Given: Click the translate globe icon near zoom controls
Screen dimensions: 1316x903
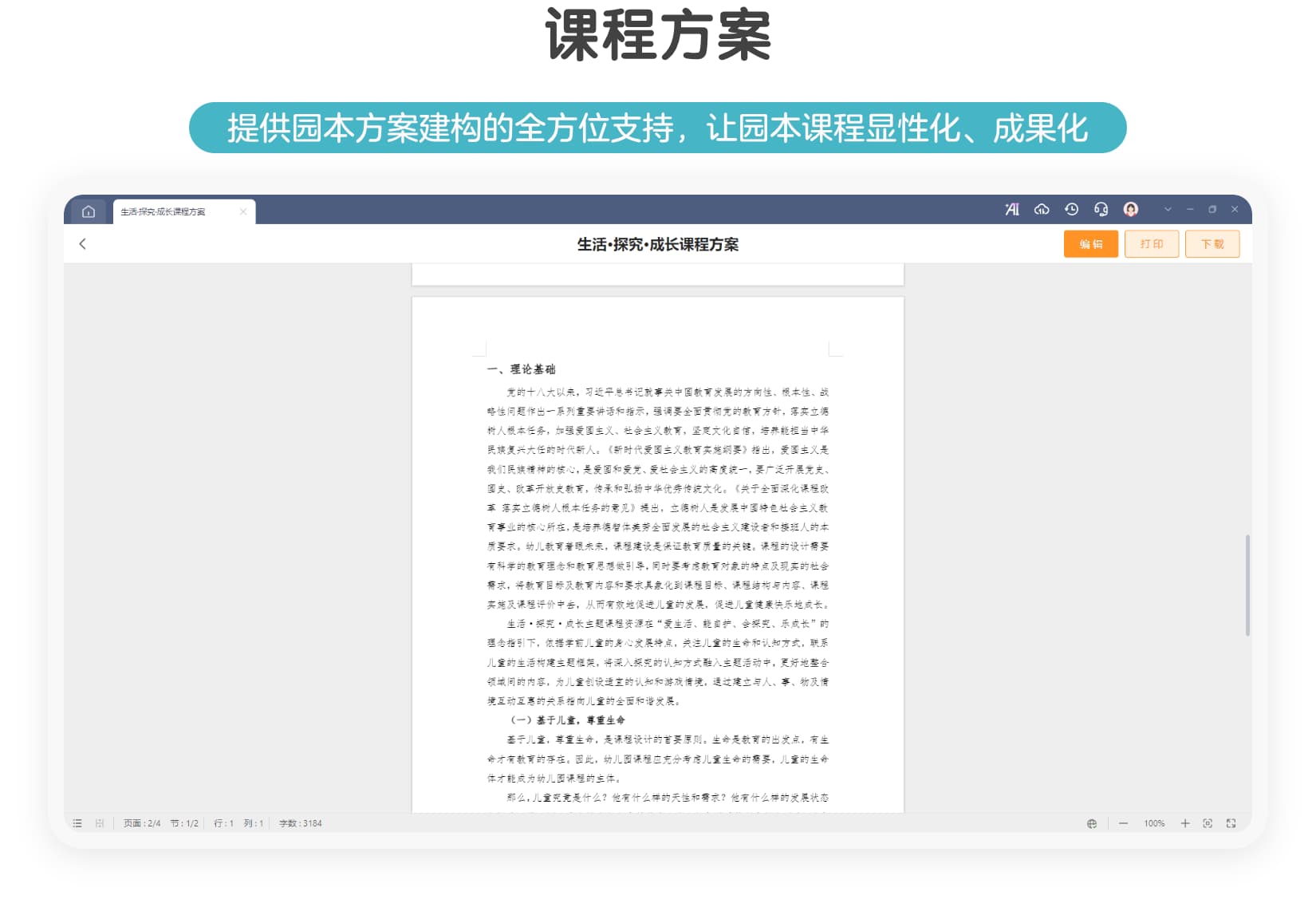Looking at the screenshot, I should coord(1092,822).
